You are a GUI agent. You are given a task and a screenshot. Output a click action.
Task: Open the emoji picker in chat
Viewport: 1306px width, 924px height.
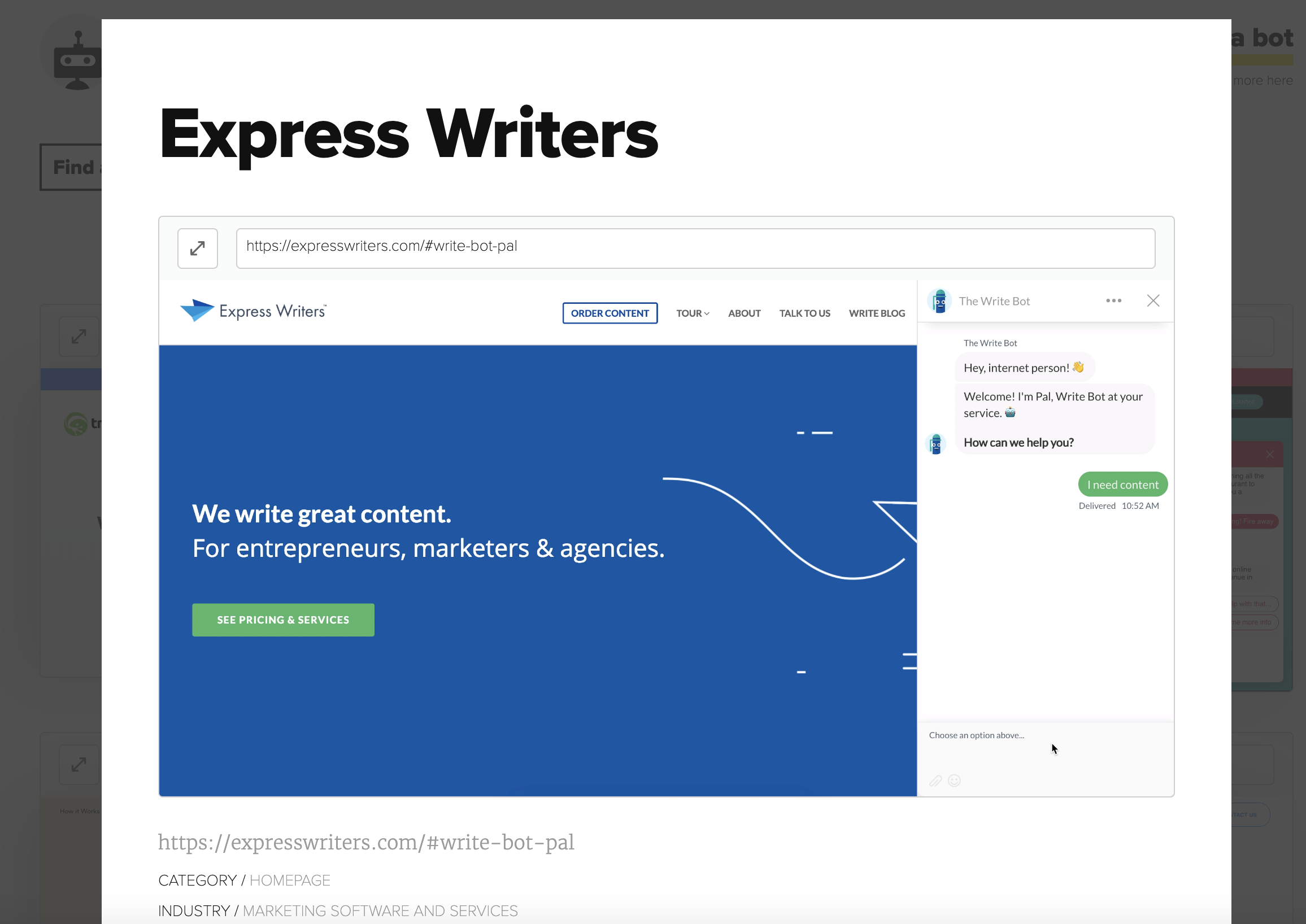pos(954,781)
